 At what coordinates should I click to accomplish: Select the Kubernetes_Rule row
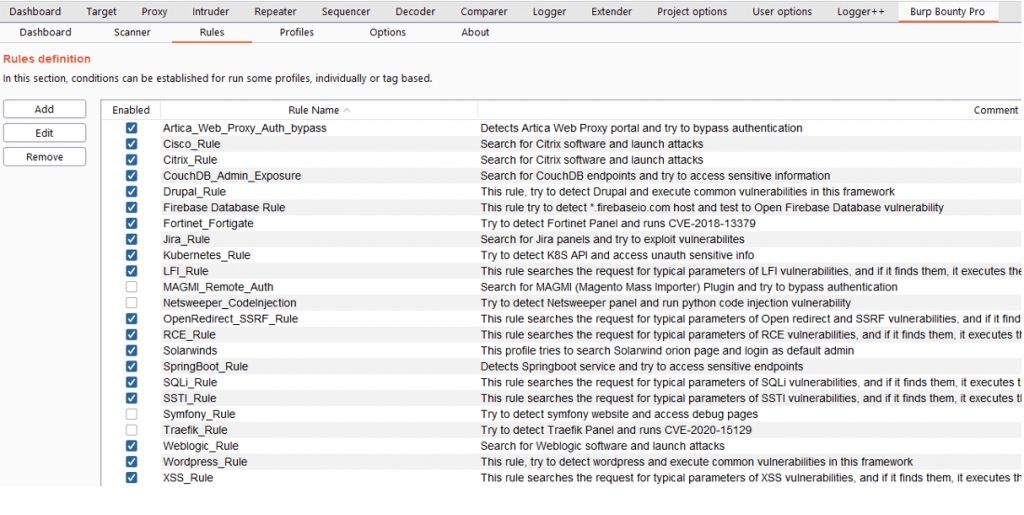(207, 255)
